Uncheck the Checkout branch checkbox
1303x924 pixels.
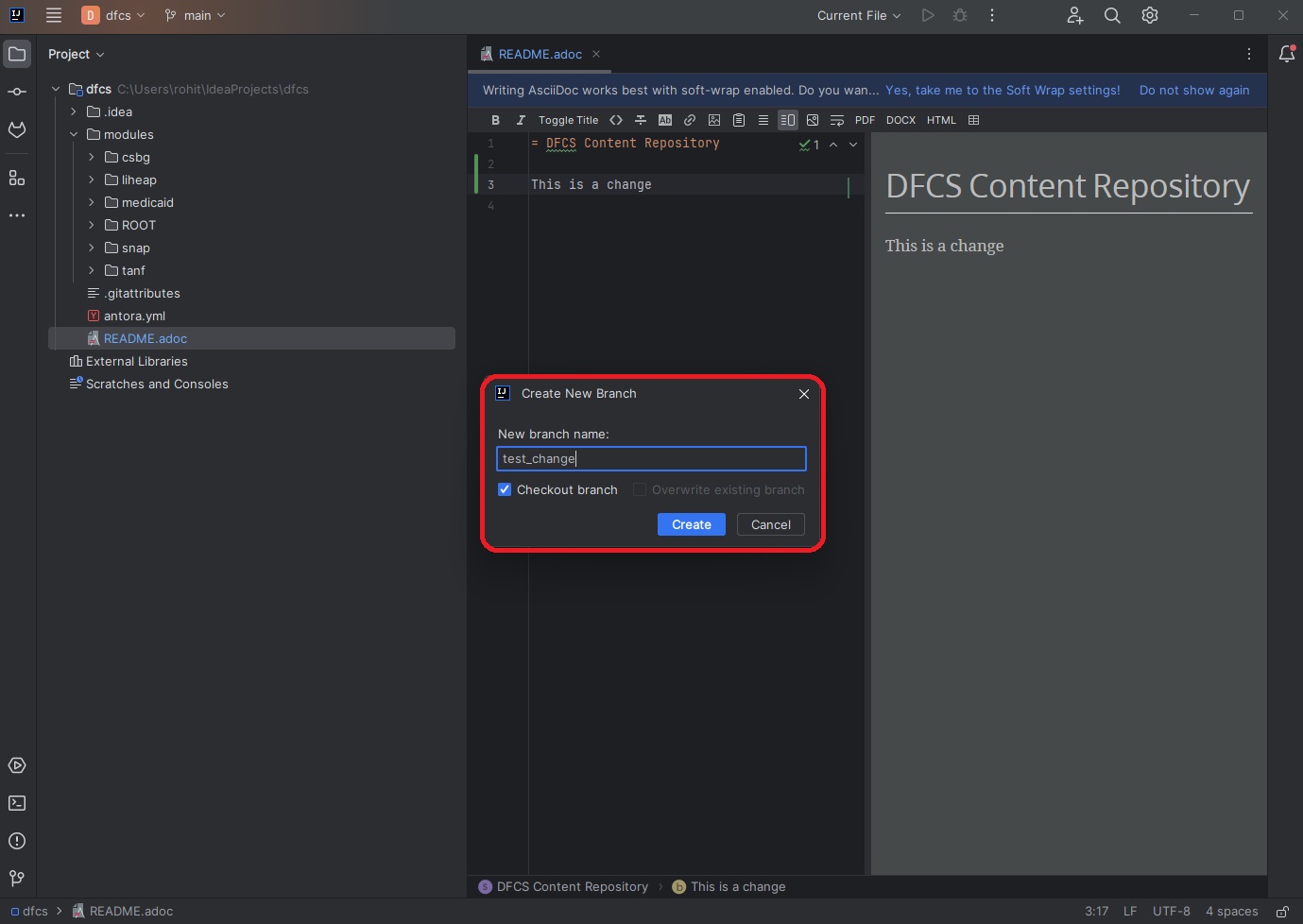(x=505, y=489)
